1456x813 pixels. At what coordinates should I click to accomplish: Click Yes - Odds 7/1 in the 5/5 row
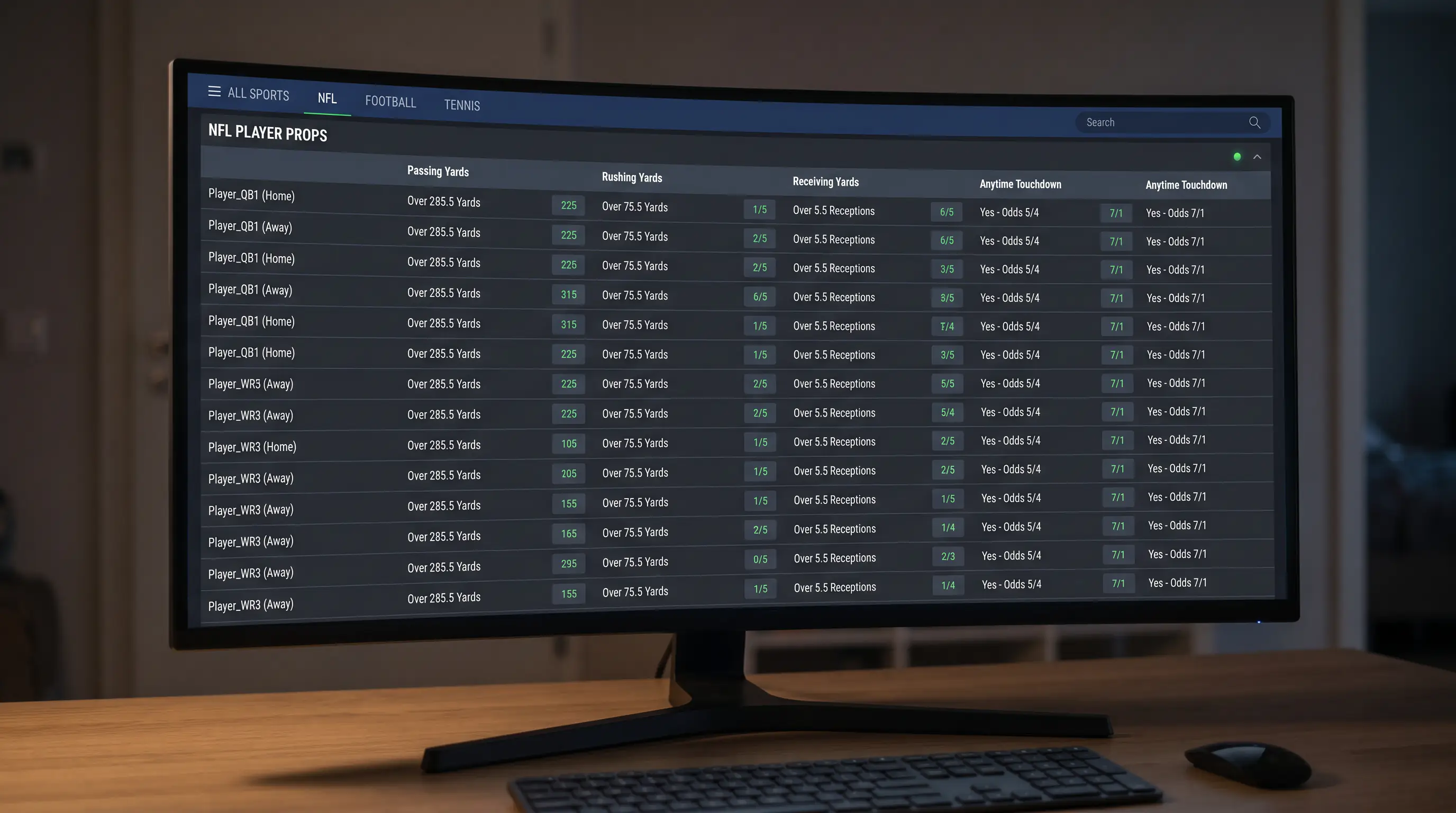tap(1176, 383)
